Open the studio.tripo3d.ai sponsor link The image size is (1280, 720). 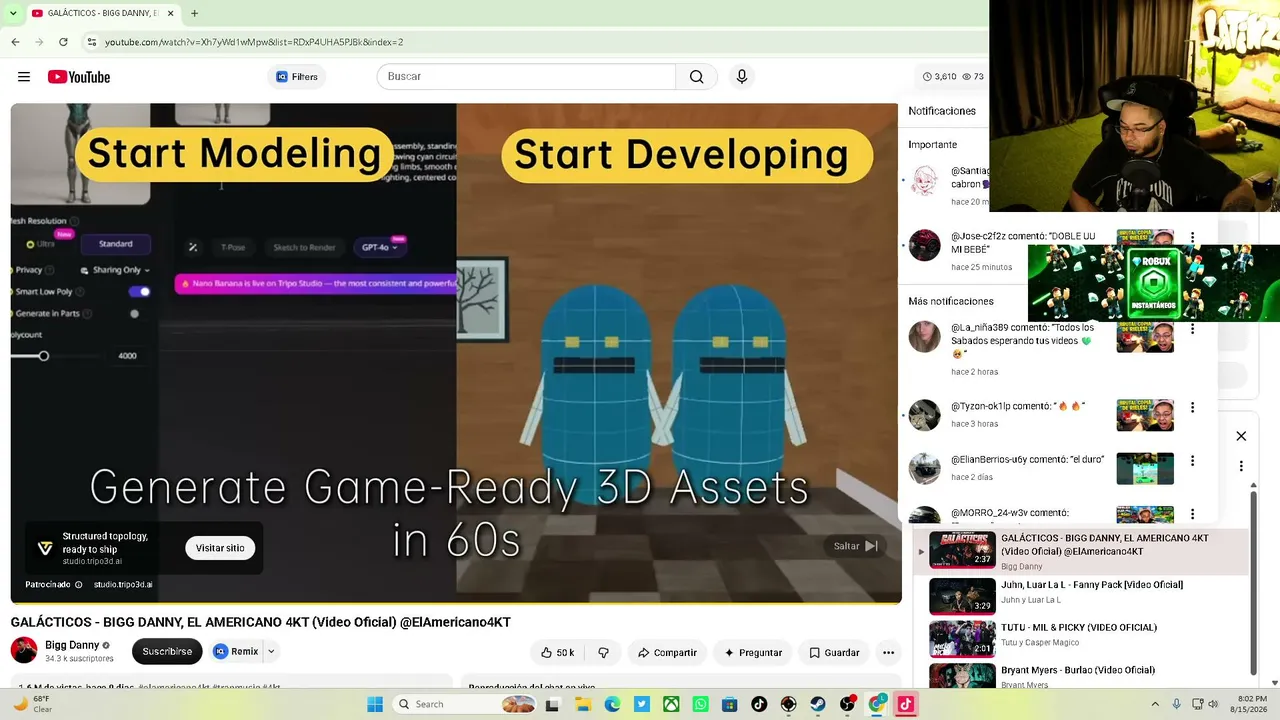123,584
